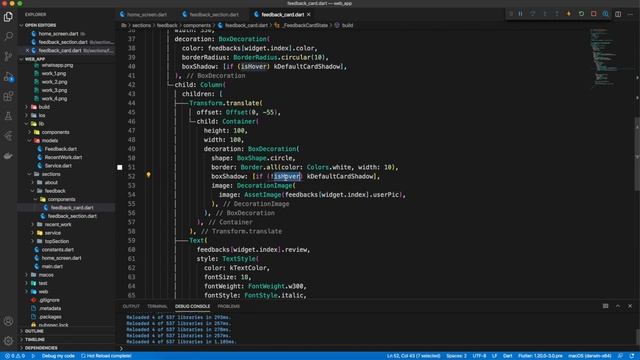This screenshot has width=640, height=360.
Task: Click the Dart language mode indicator
Action: [507, 356]
